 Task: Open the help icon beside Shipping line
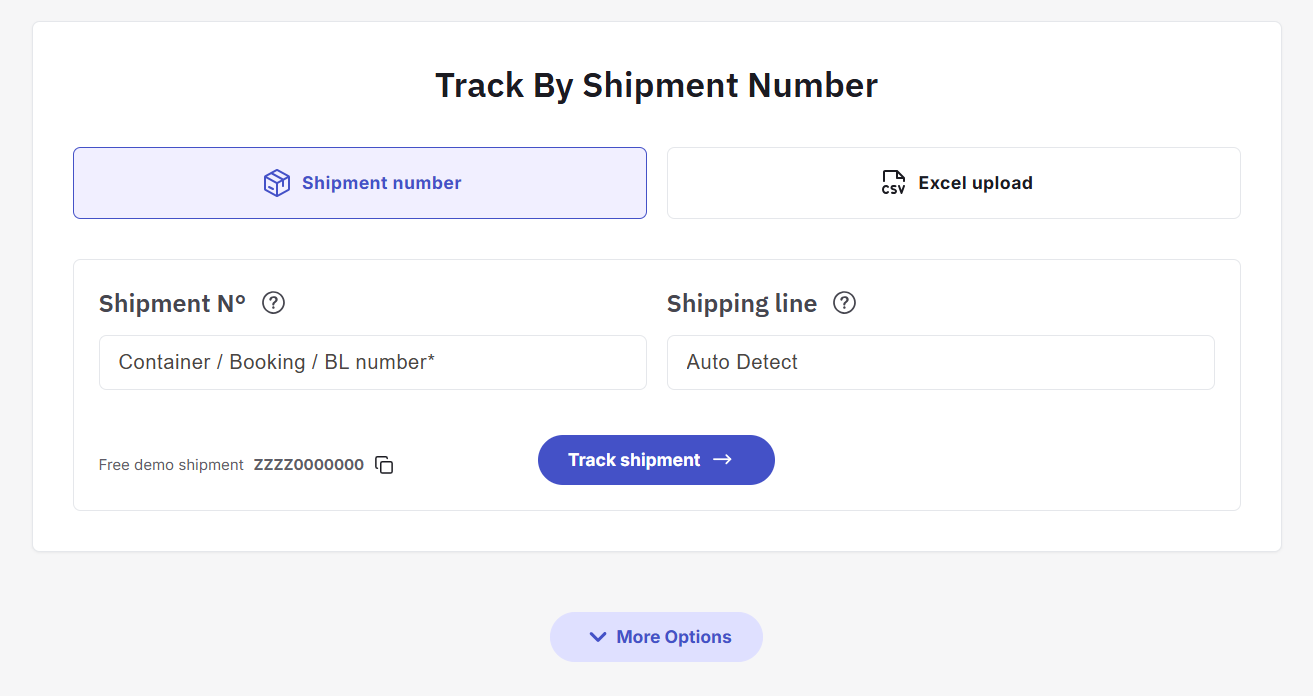pos(844,303)
